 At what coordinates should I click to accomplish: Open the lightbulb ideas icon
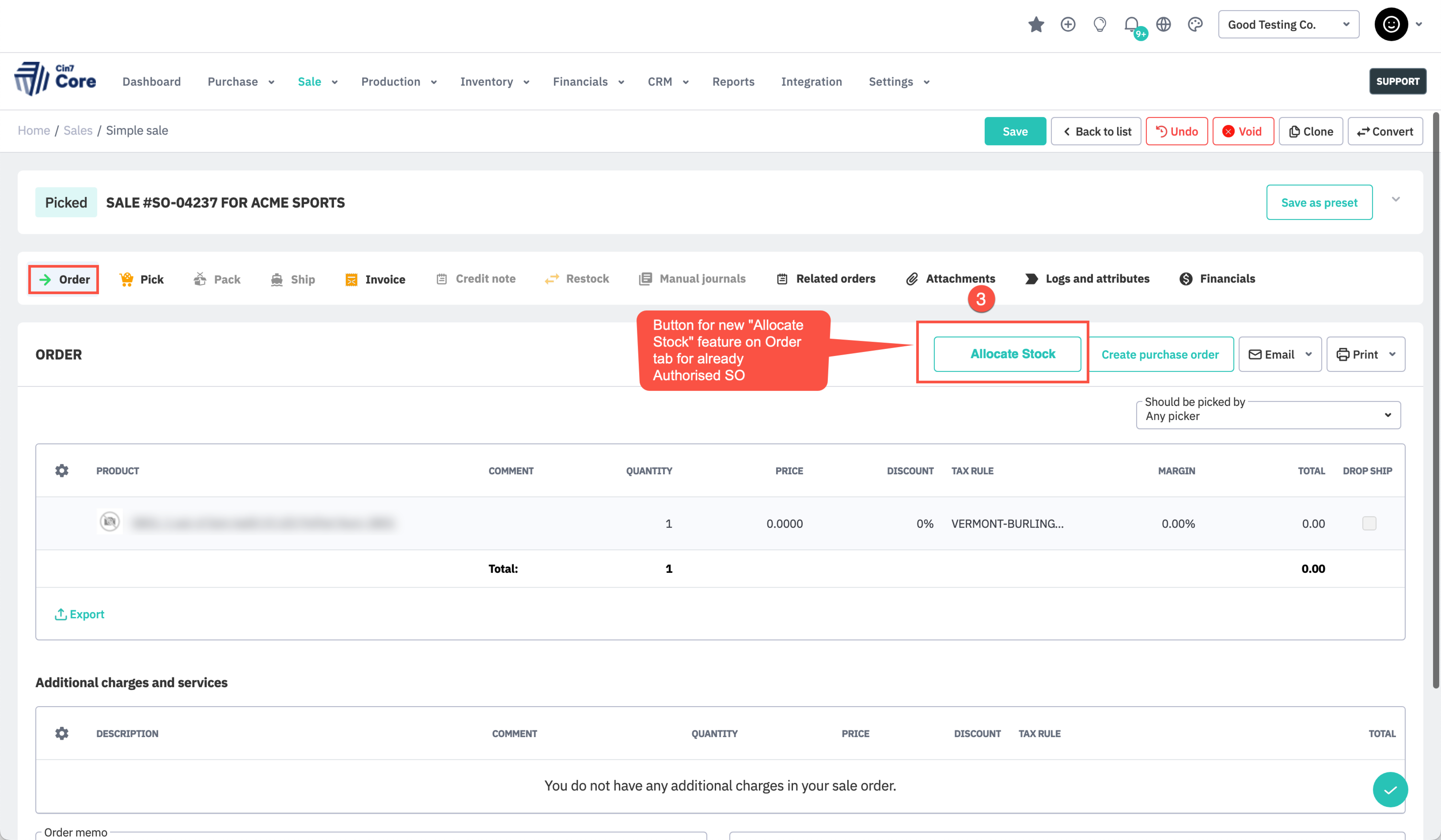(1099, 25)
